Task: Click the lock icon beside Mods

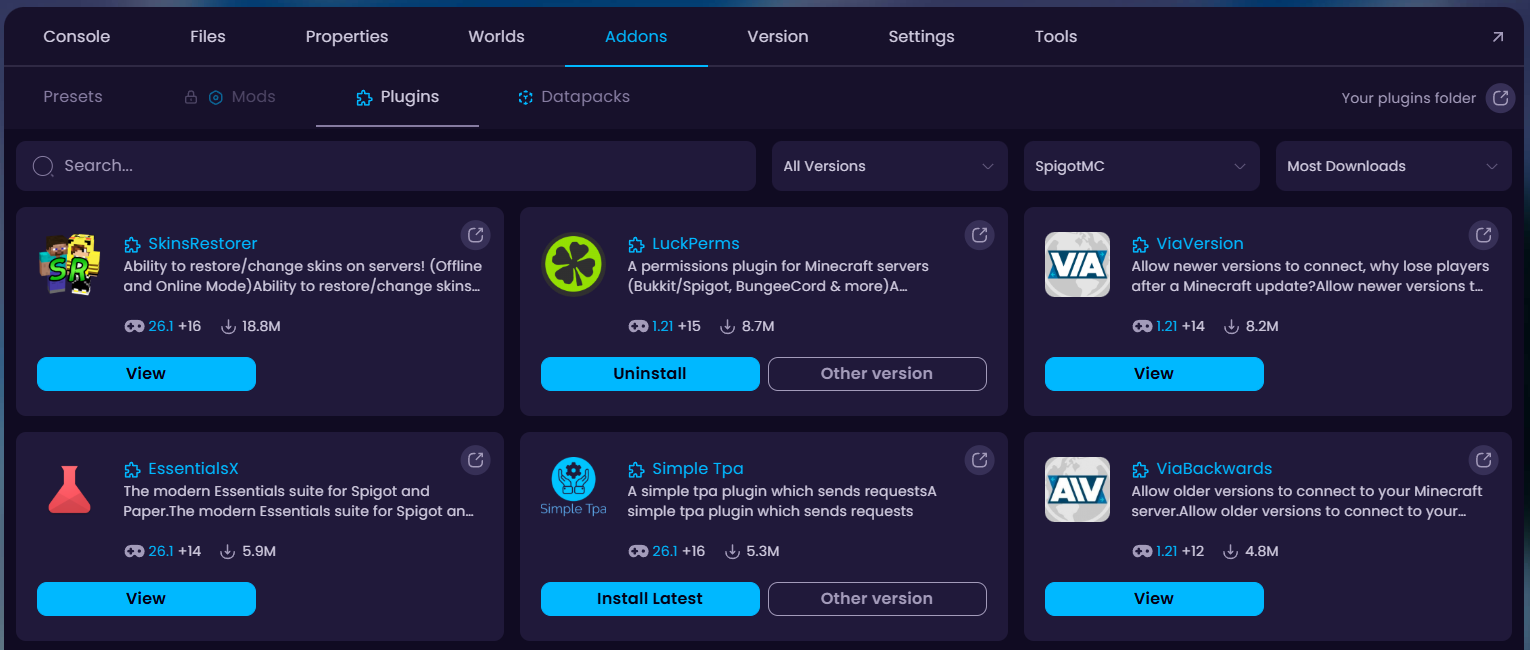Action: [x=190, y=98]
